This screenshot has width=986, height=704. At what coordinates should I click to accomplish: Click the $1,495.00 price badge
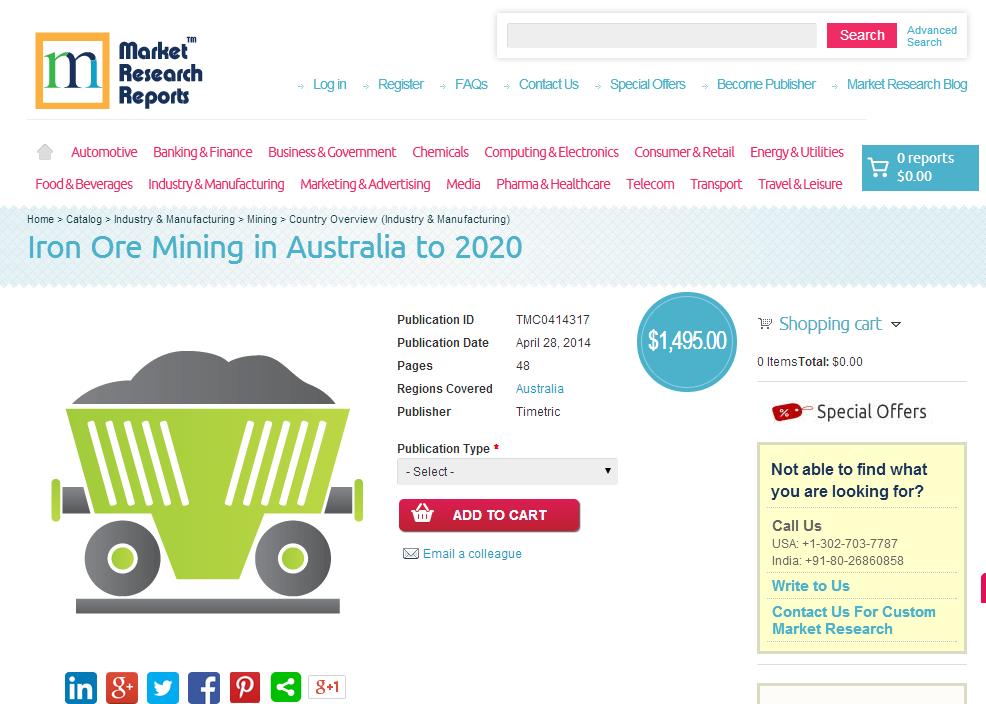coord(687,341)
